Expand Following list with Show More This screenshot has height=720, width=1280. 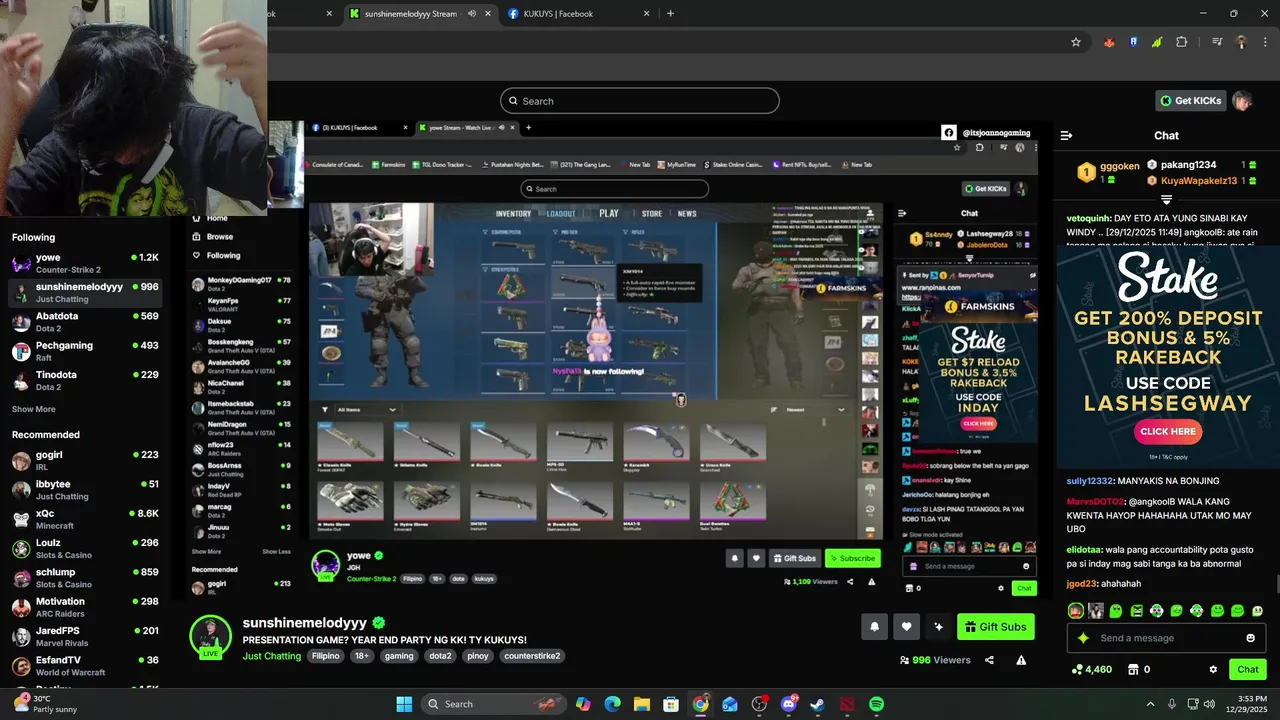tap(34, 409)
